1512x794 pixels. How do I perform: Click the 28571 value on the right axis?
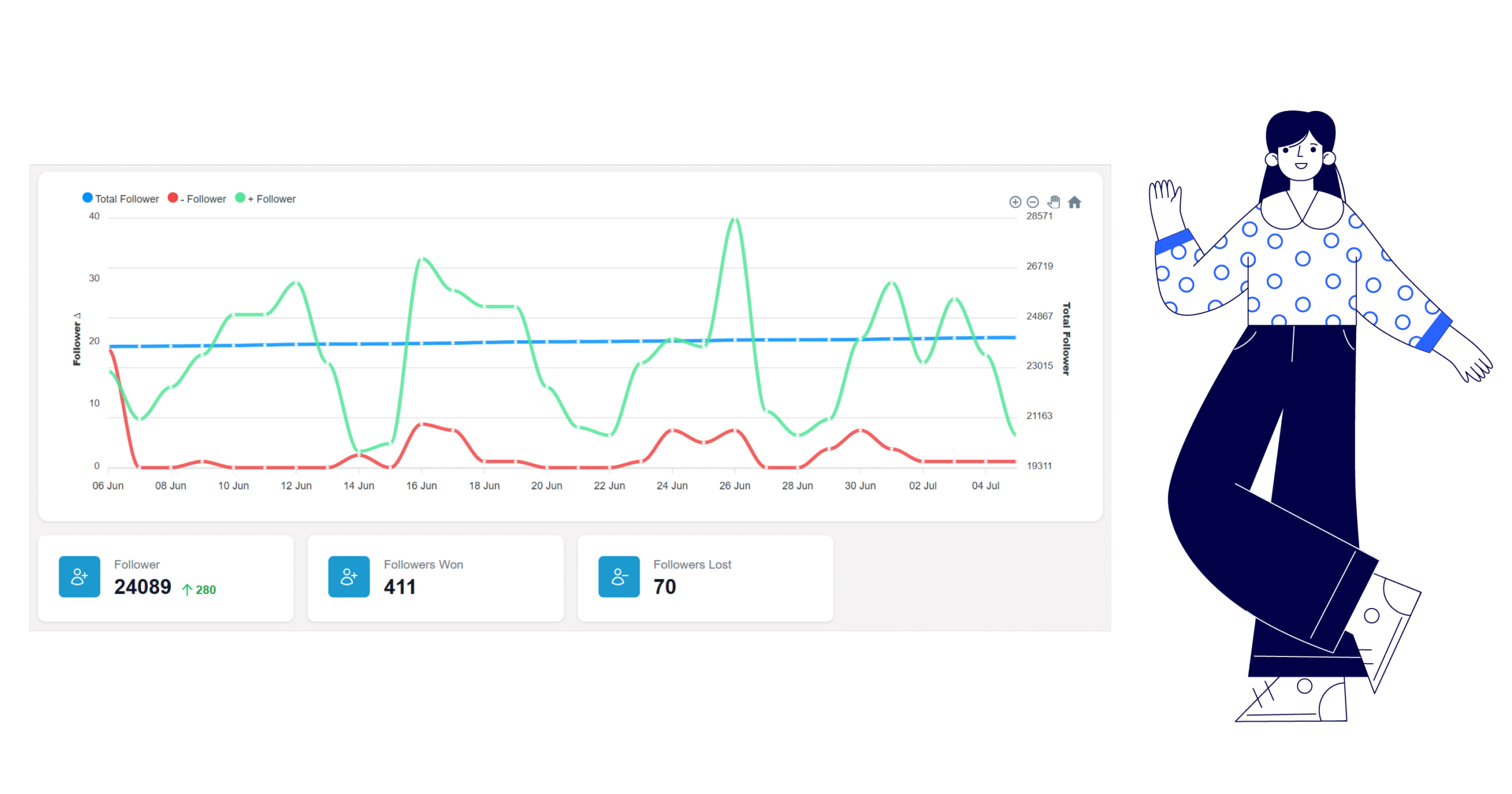1038,216
